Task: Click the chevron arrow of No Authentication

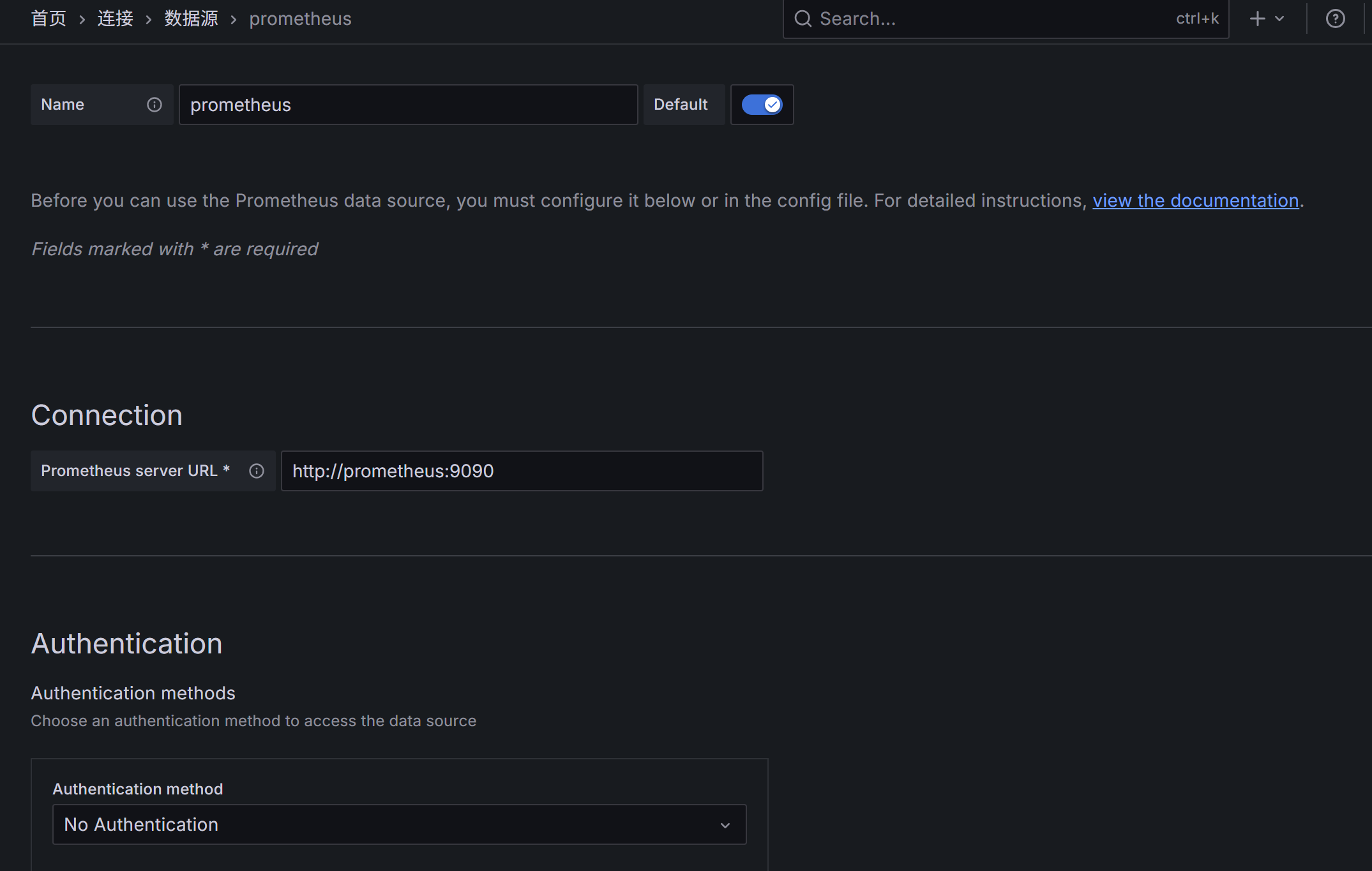Action: 725,825
